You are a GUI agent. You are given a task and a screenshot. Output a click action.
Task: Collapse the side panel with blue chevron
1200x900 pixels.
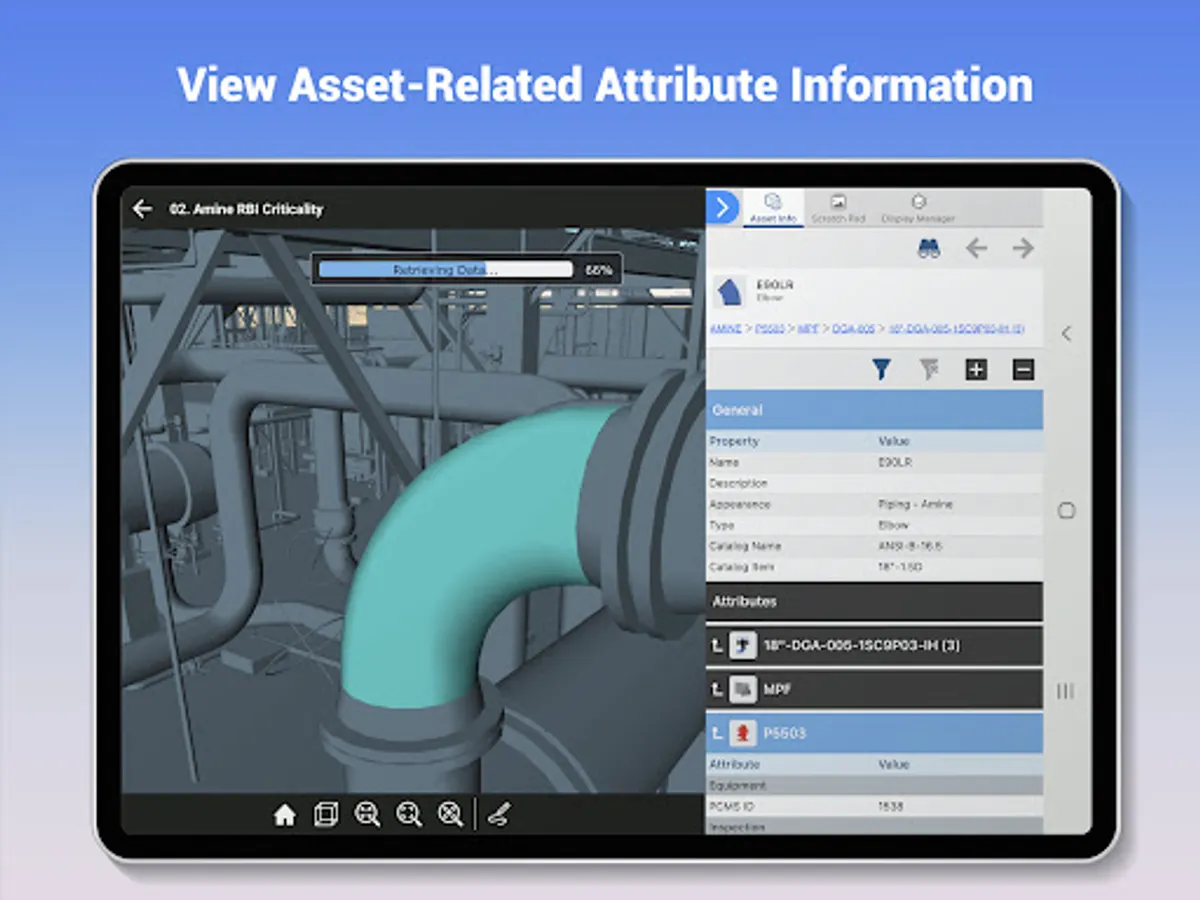722,208
